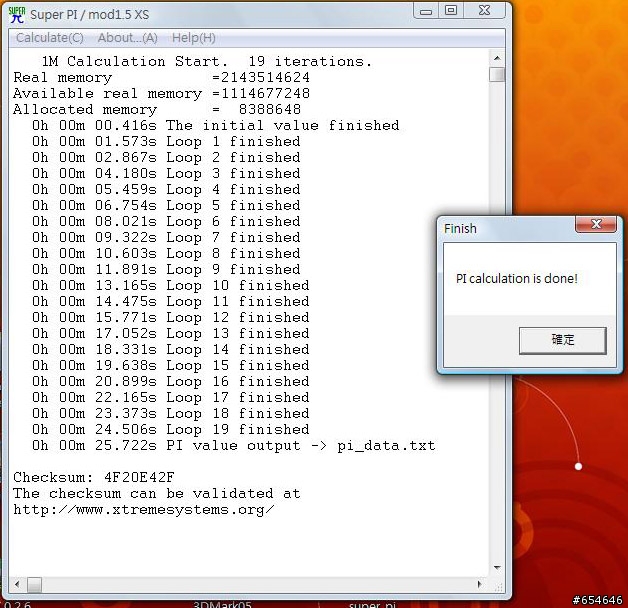Close the Finish dialog with X

click(x=596, y=224)
